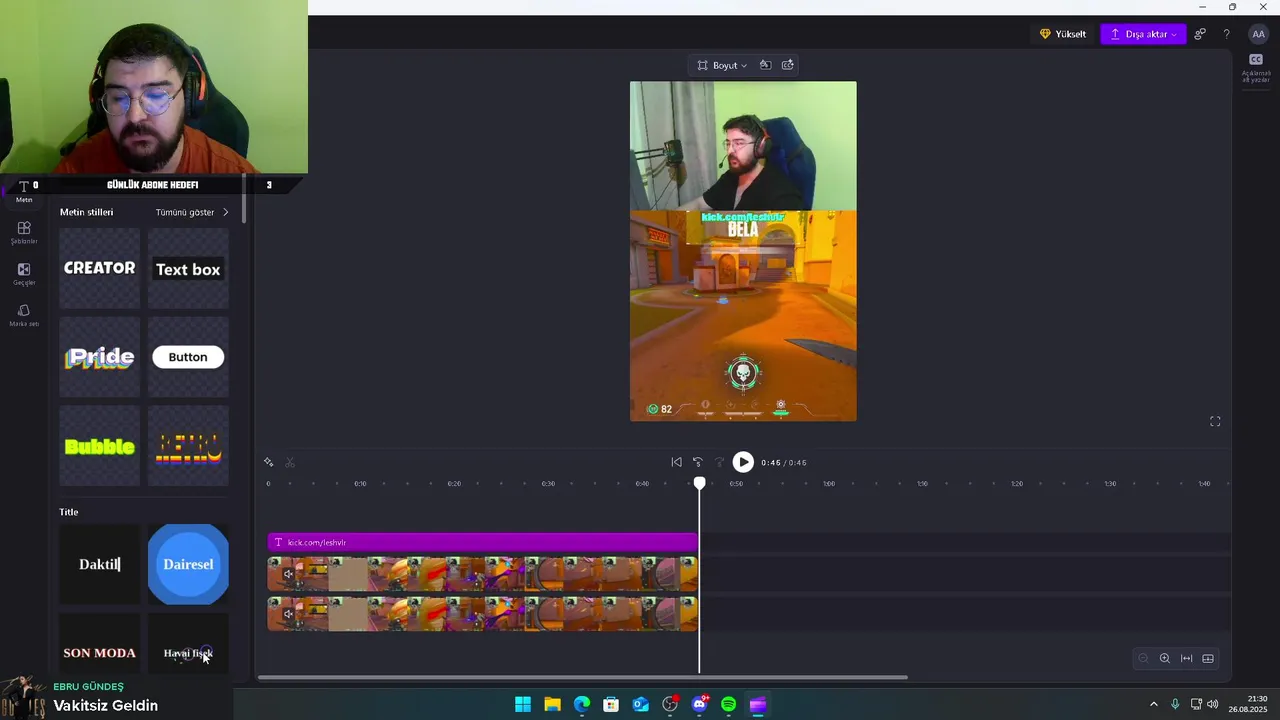Fit timeline to screen icon
Screen dimensions: 1280x720
1187,658
